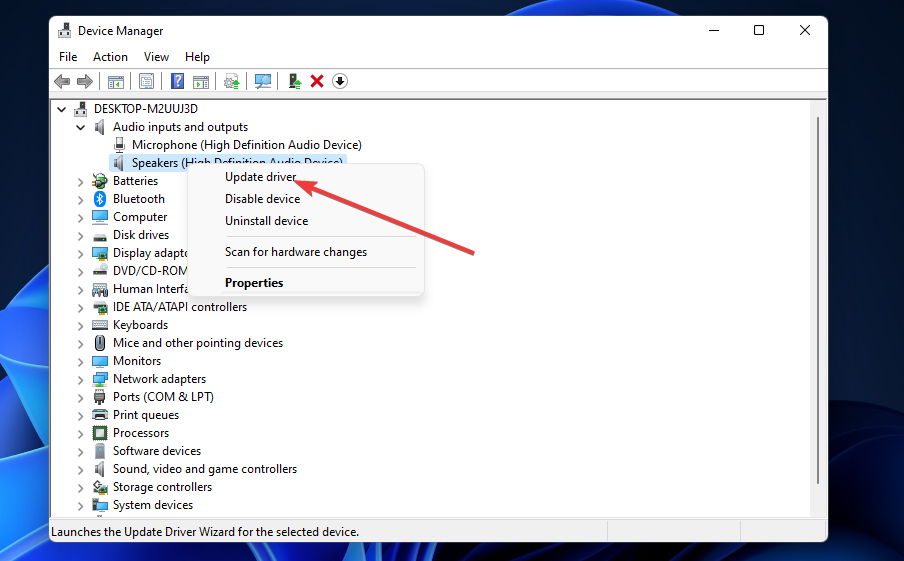This screenshot has width=904, height=561.
Task: Select the Computer tree label
Action: pos(140,217)
